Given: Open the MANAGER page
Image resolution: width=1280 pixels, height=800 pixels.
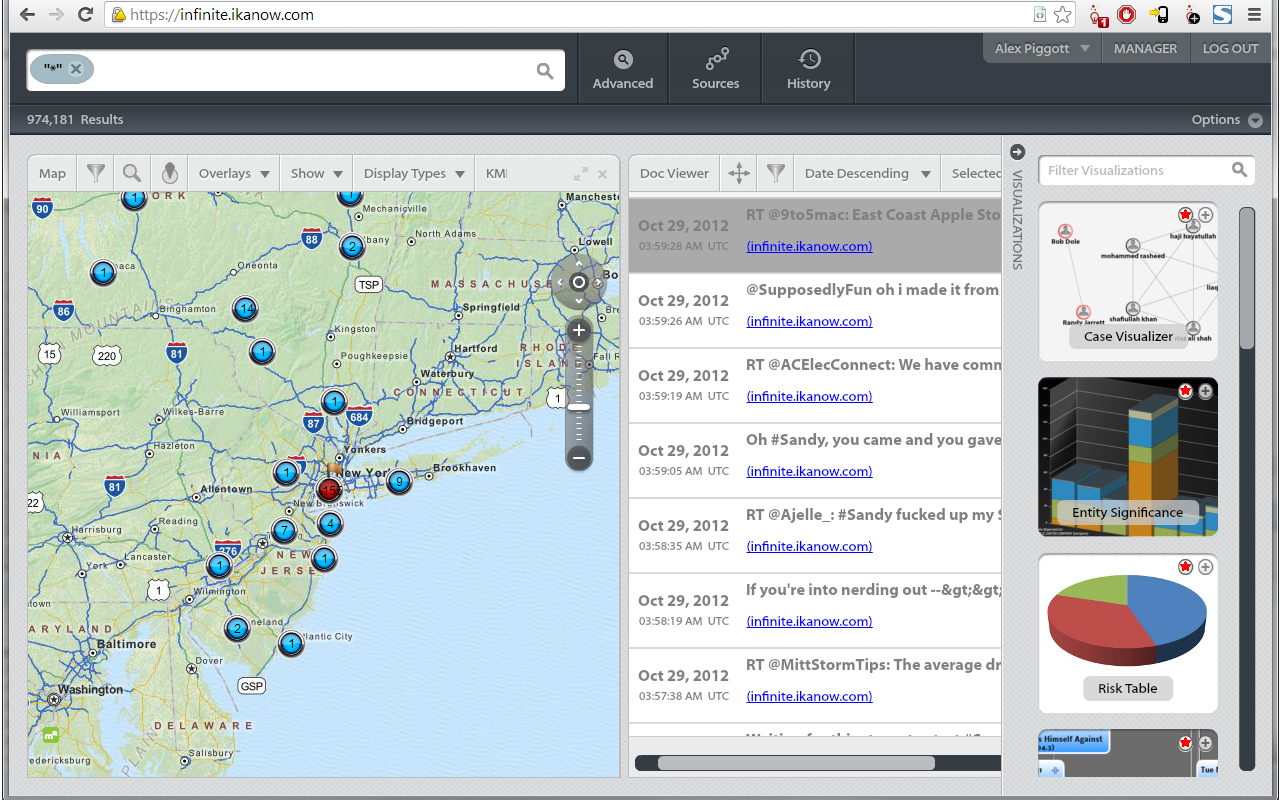Looking at the screenshot, I should (x=1145, y=48).
